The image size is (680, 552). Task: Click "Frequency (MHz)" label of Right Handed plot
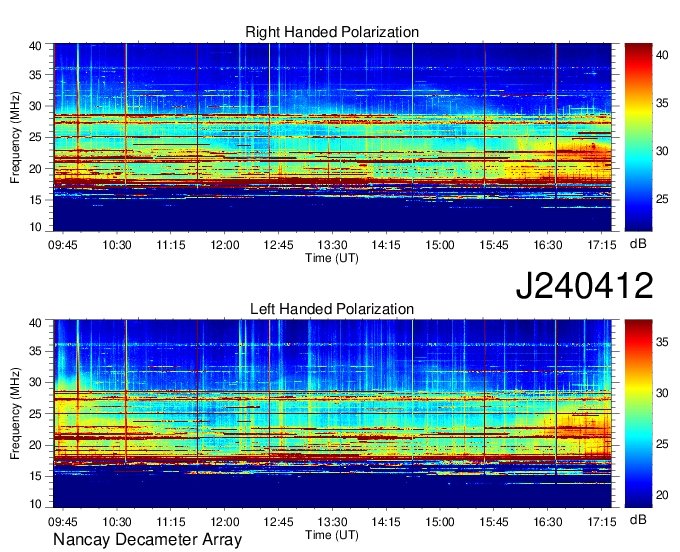[15, 137]
